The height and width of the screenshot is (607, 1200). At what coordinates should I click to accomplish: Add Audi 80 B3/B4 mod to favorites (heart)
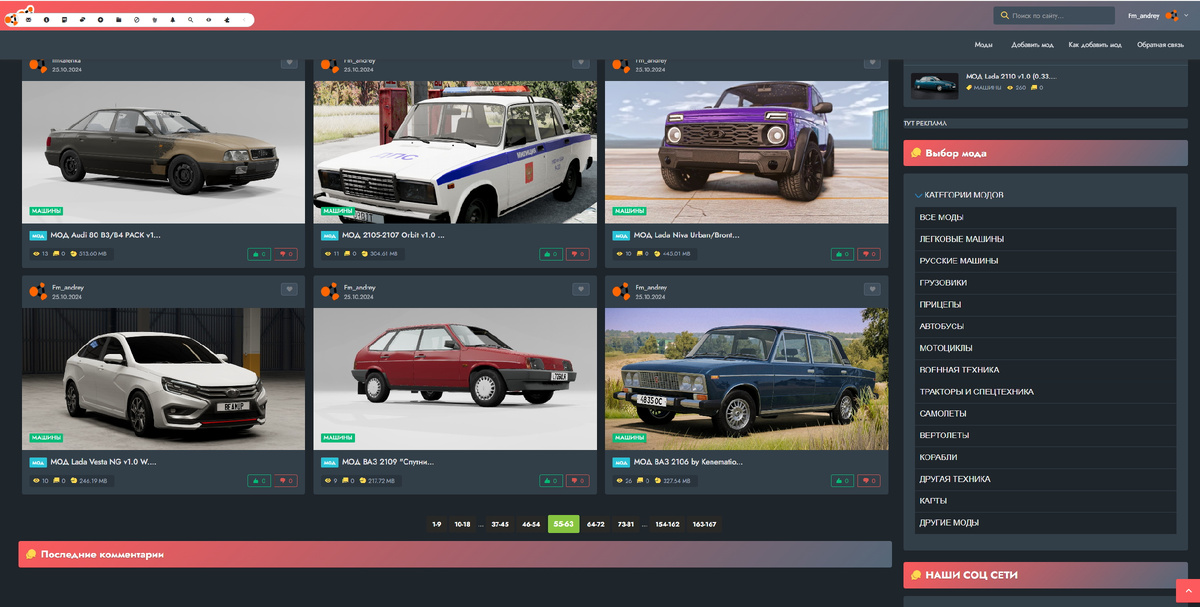tap(289, 62)
